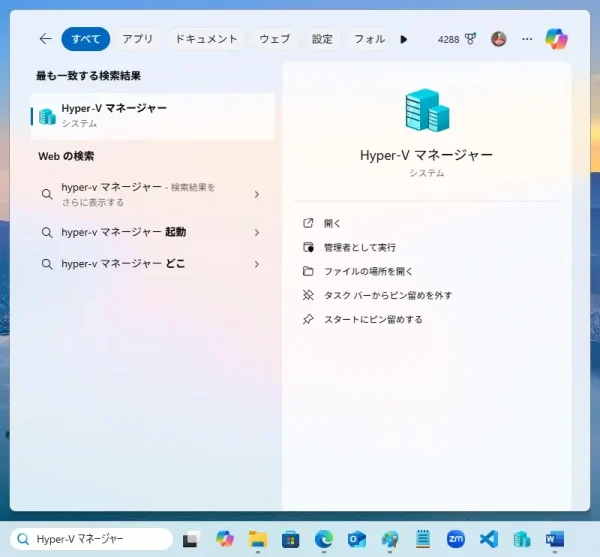Open Zoom from the taskbar

(456, 539)
